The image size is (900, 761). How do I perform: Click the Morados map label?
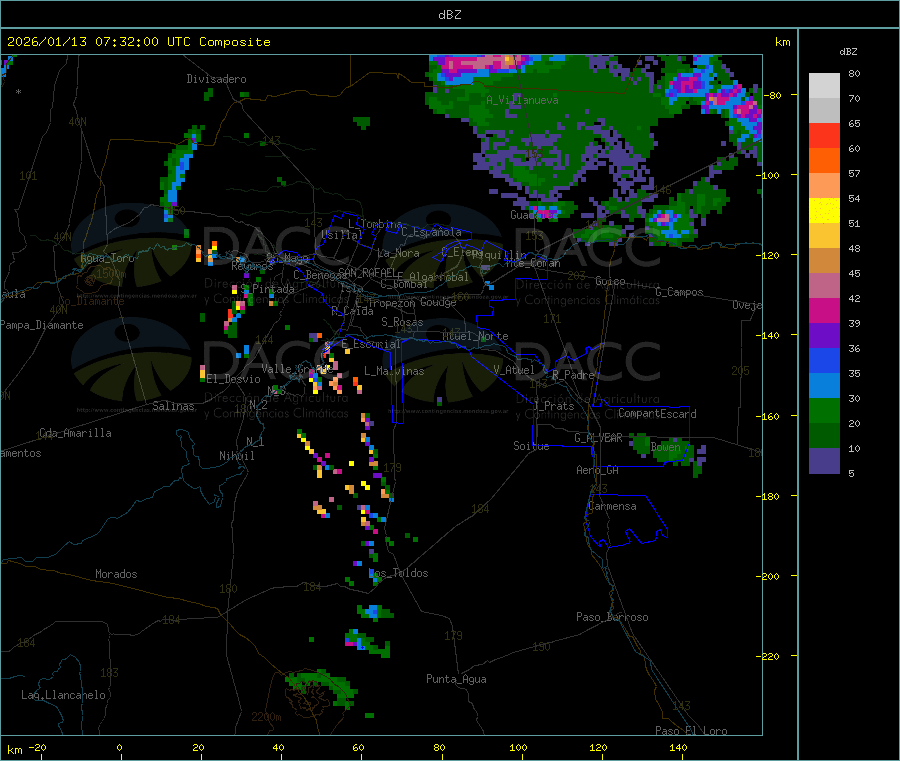[116, 574]
